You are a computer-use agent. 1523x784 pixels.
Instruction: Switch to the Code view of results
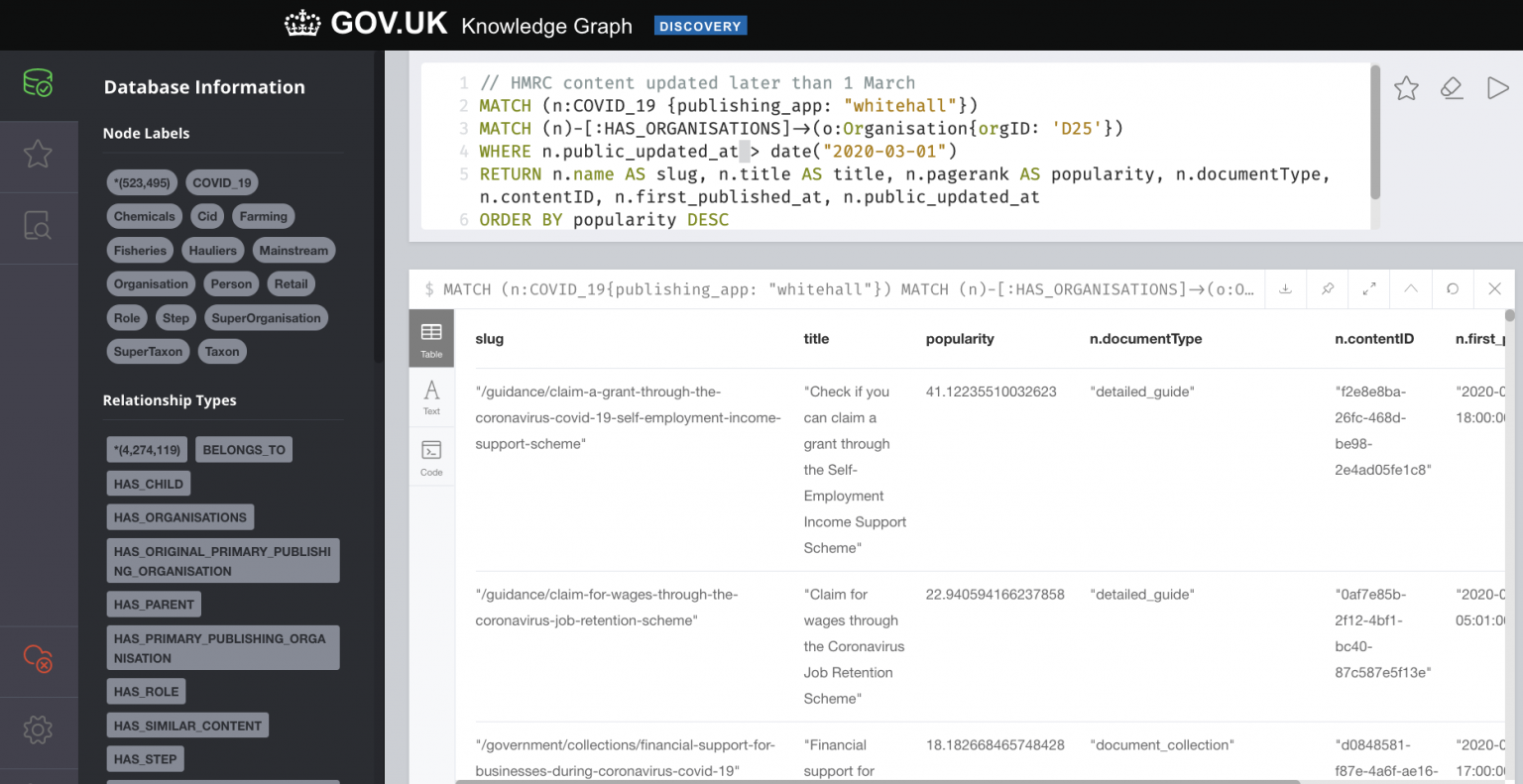point(431,456)
